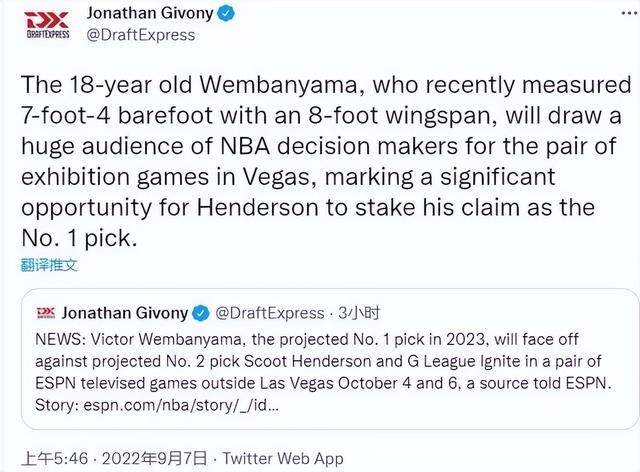Viewport: 640px width, 472px height.
Task: Click the verified badge inside the quoted tweet
Action: tap(201, 313)
